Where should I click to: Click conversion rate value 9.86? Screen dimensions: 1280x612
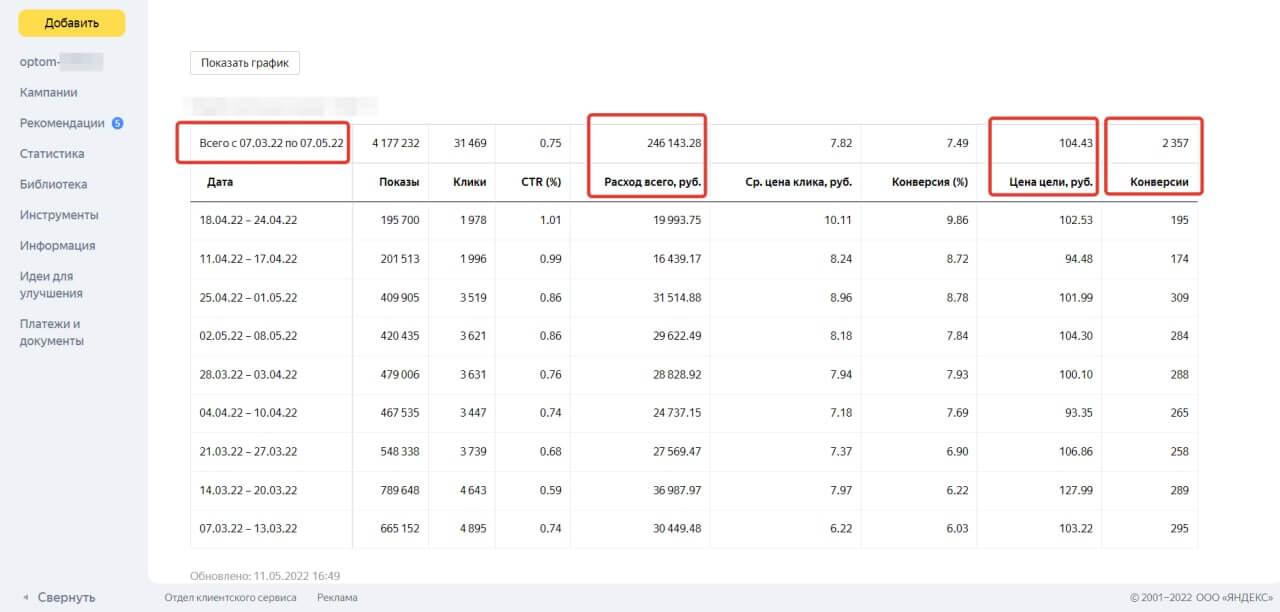(x=956, y=220)
